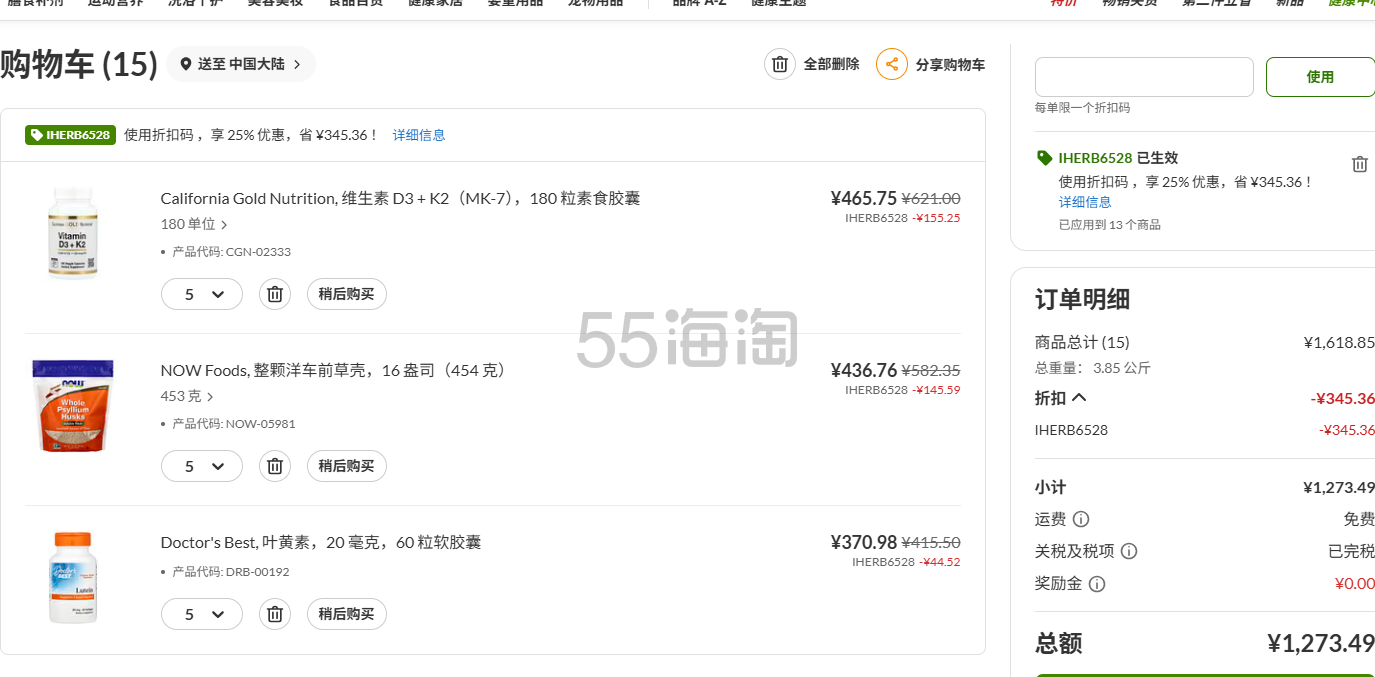
Task: Click the Vitamin D3 + K2 bottle thumbnail
Action: (72, 233)
